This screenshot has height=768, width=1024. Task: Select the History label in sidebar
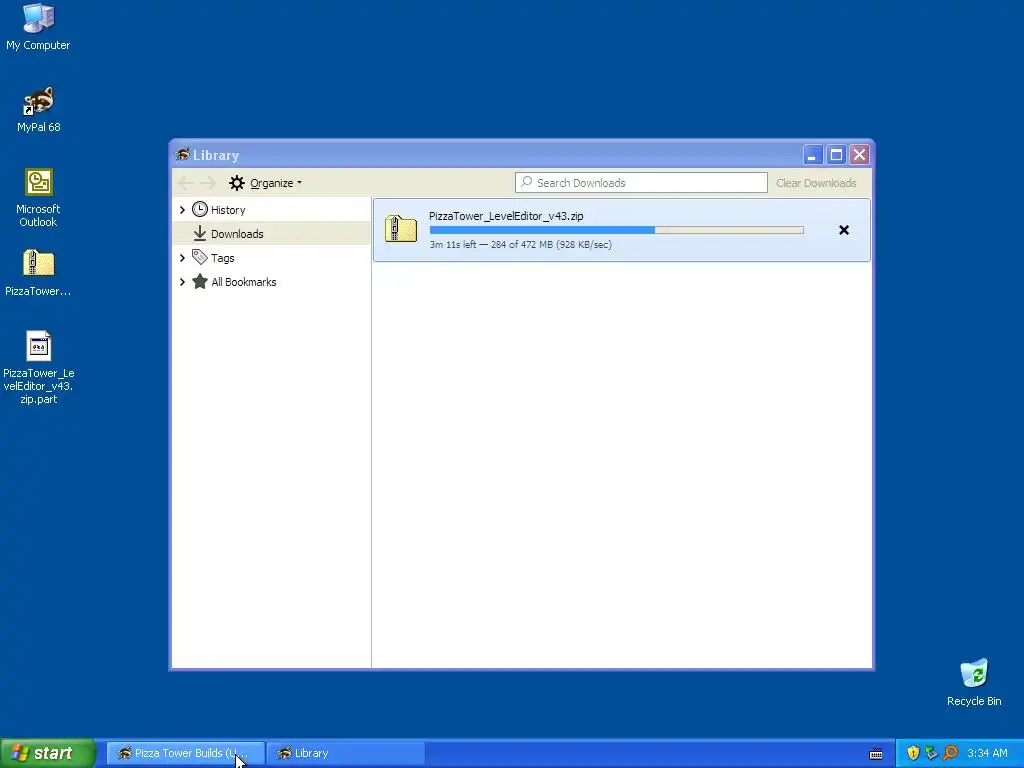(228, 210)
